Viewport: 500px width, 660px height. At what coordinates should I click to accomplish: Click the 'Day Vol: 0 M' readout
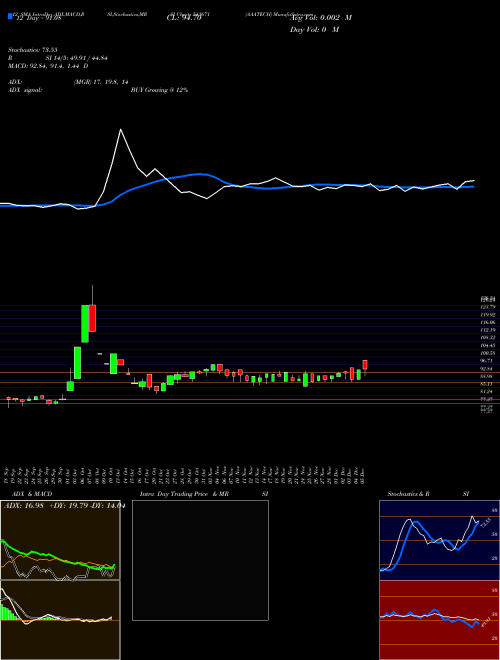(314, 29)
